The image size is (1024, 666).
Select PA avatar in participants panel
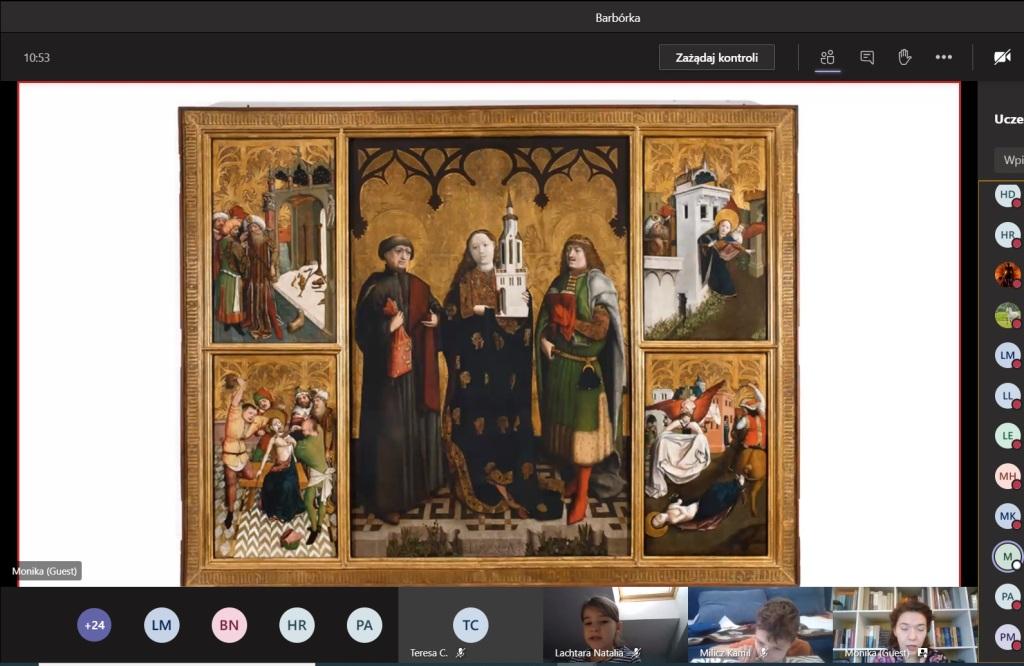1008,596
